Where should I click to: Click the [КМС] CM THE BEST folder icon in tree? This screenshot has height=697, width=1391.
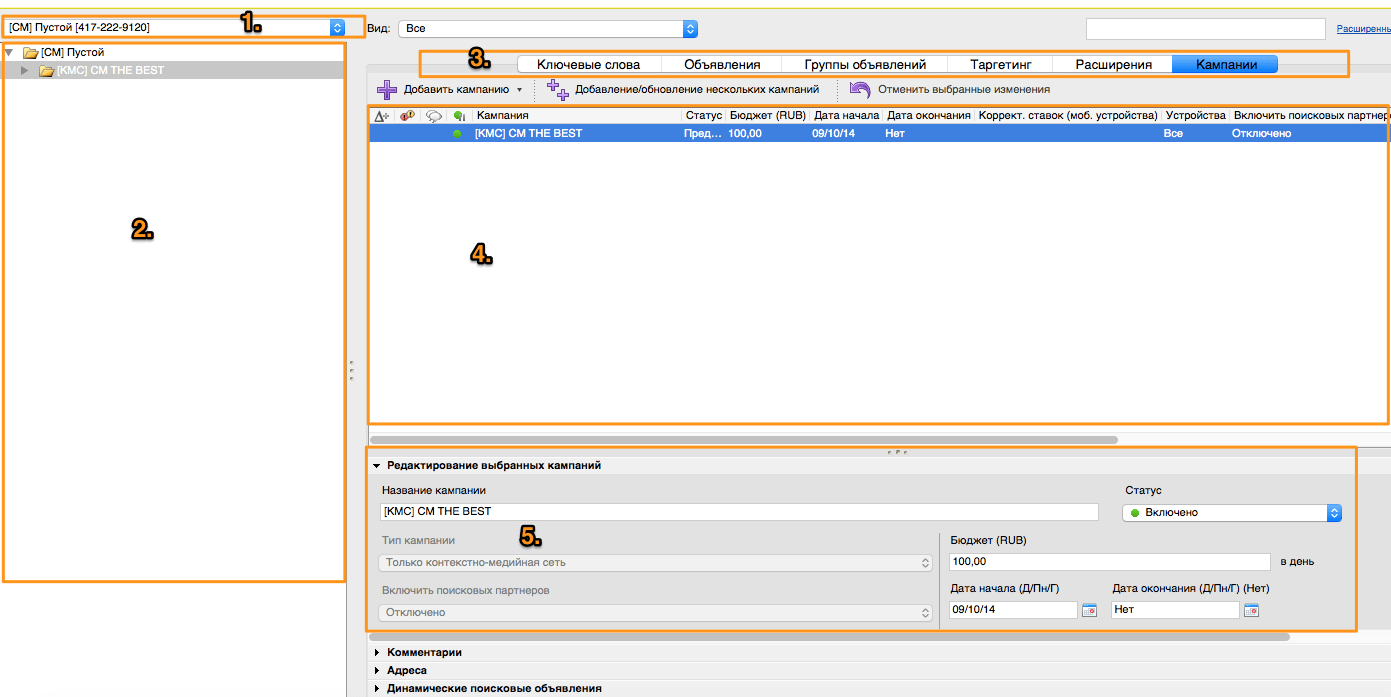[x=46, y=71]
